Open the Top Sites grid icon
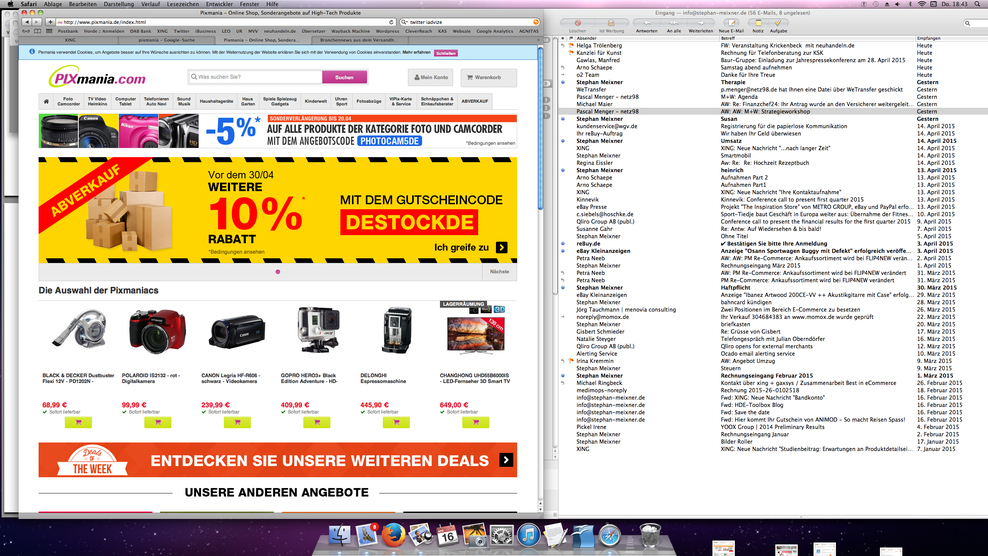 49,31
